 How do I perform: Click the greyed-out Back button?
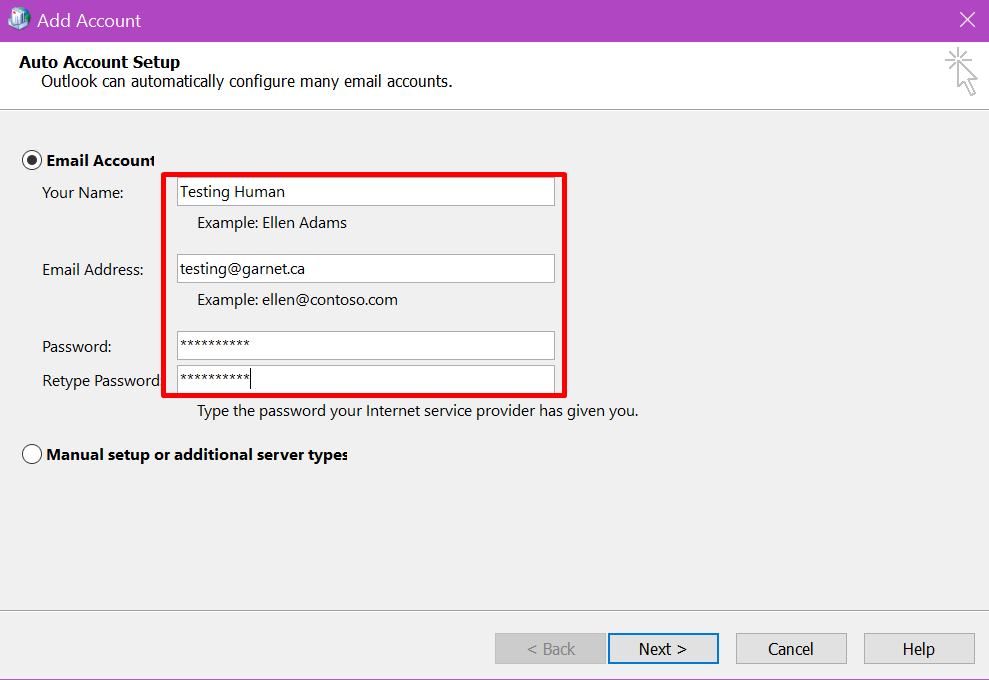[x=550, y=649]
